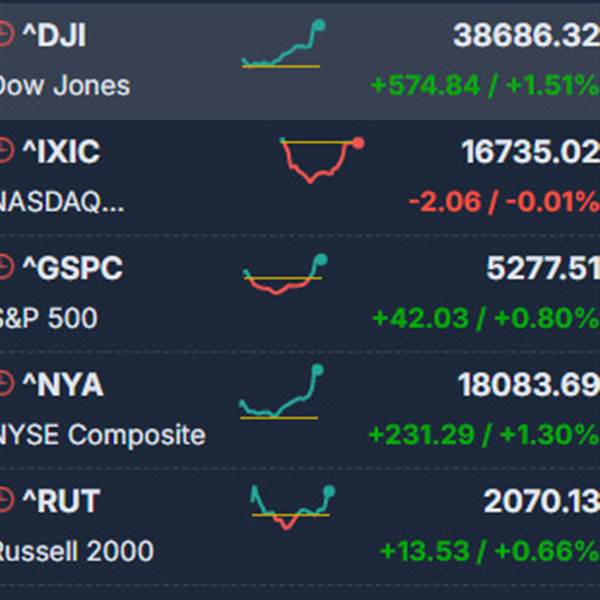Select the ^GSPC ticker symbol
This screenshot has width=600, height=600.
pyautogui.click(x=73, y=268)
